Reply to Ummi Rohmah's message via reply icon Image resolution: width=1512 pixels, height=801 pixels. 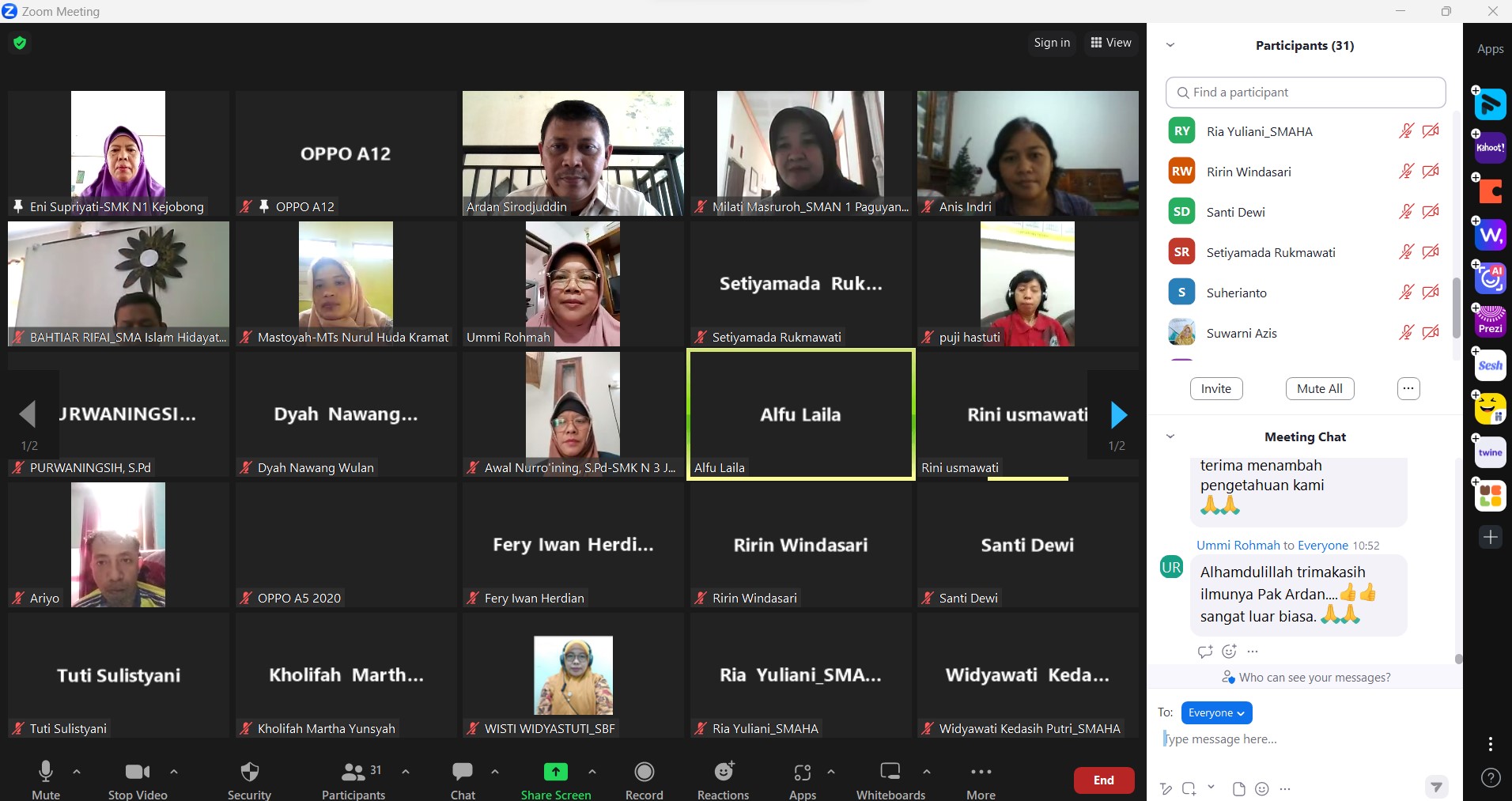1205,652
